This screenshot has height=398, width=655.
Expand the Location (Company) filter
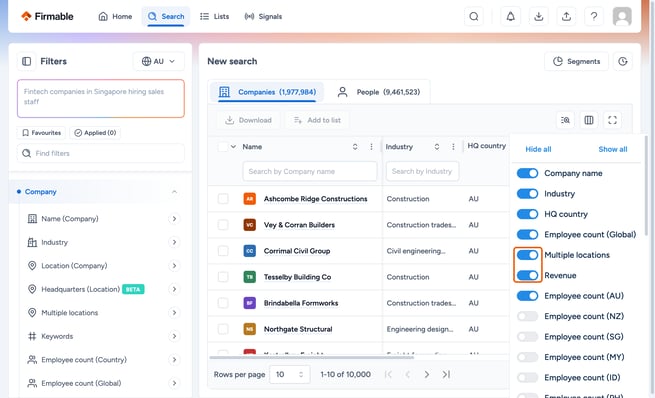[174, 266]
